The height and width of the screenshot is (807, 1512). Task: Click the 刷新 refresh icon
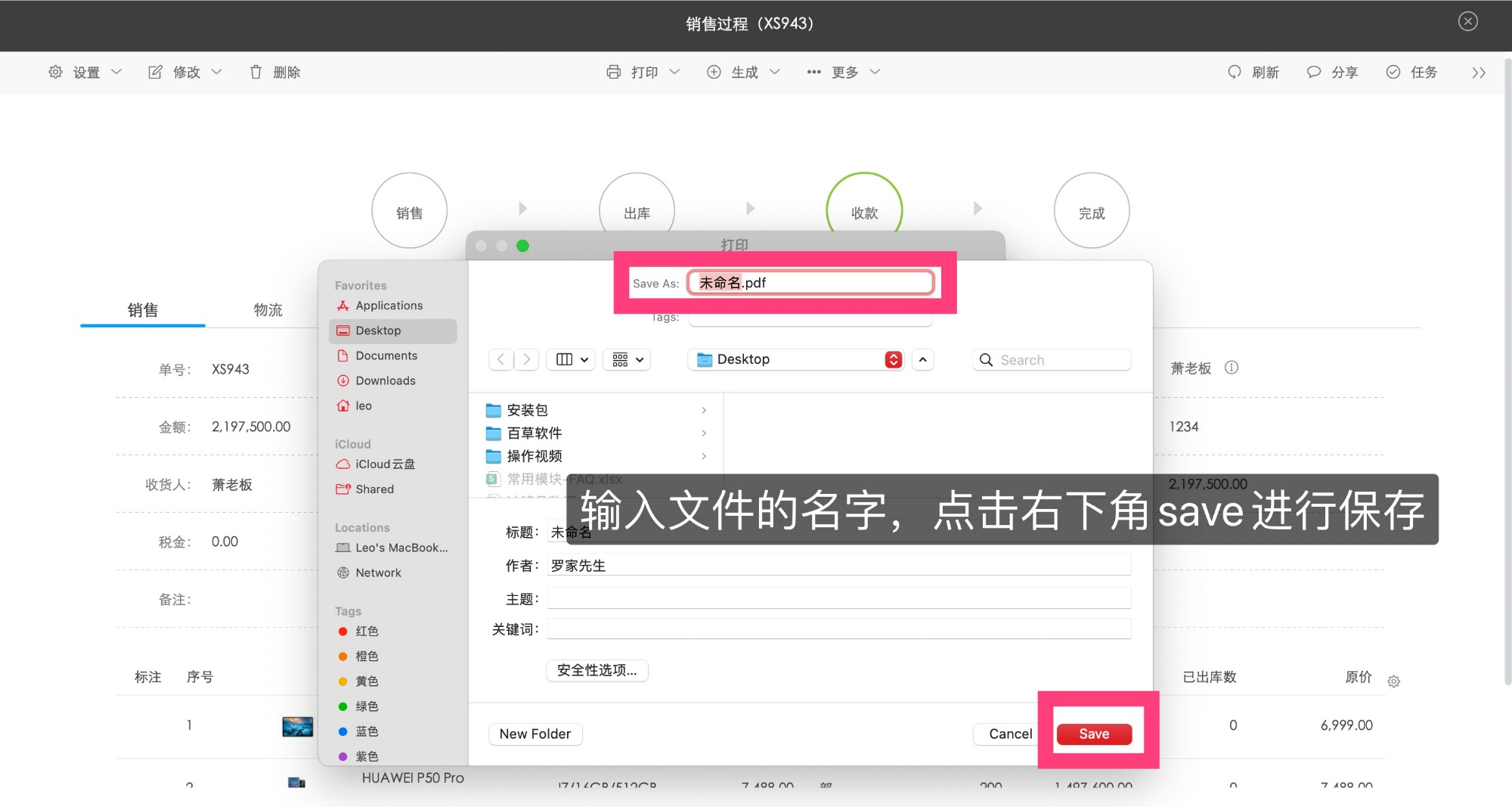pyautogui.click(x=1234, y=72)
